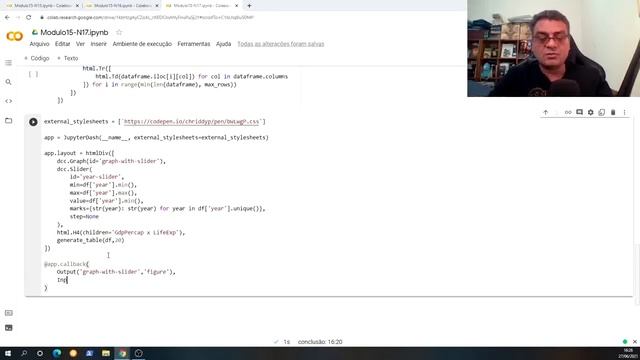Screen dimensions: 640x360
Task: Open the Inserir menu
Action: coord(98,44)
